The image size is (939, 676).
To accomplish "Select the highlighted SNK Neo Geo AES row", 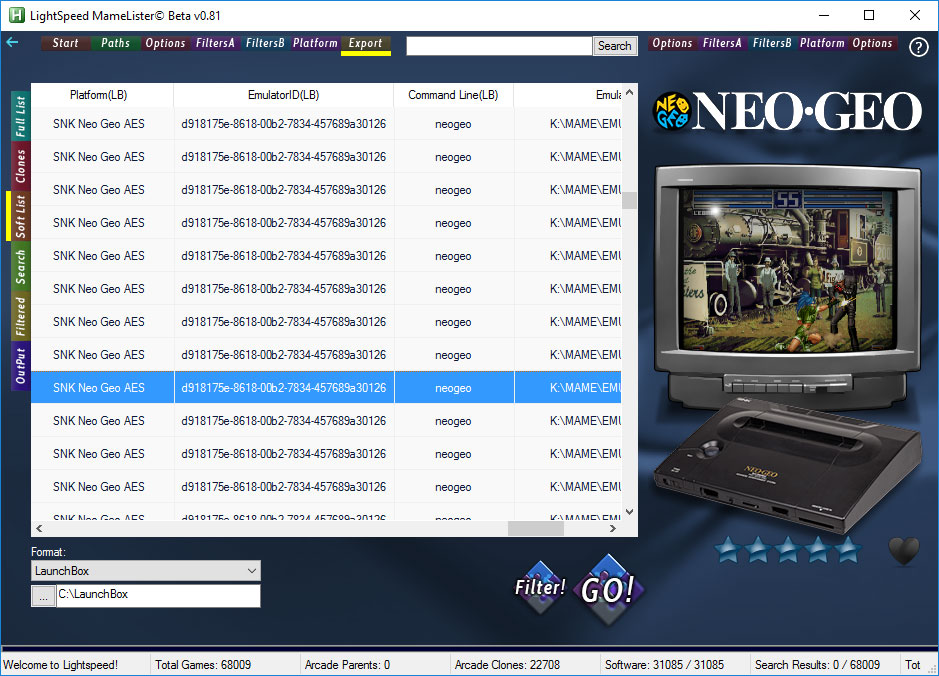I will (326, 387).
